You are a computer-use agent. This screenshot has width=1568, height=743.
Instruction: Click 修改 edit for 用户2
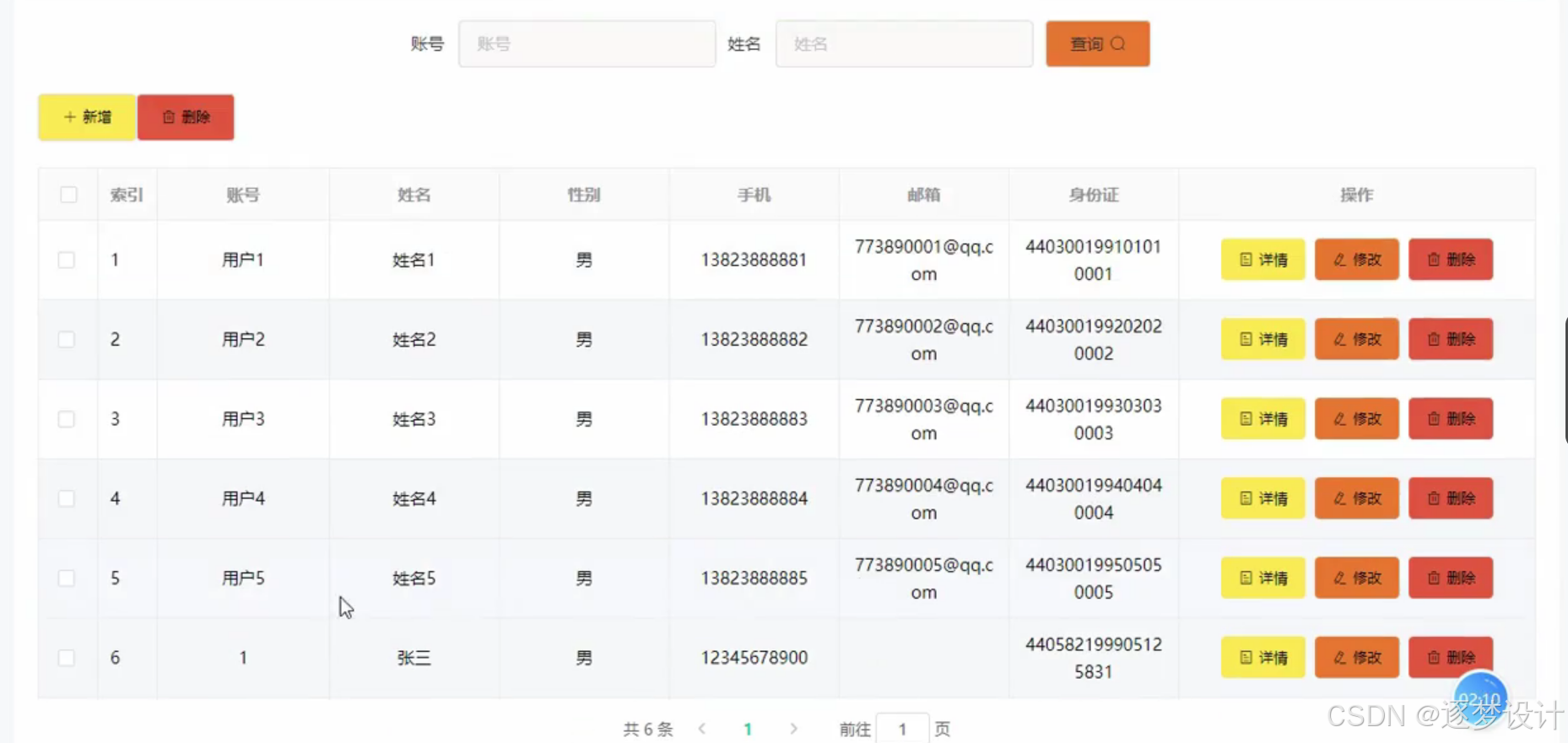tap(1357, 339)
